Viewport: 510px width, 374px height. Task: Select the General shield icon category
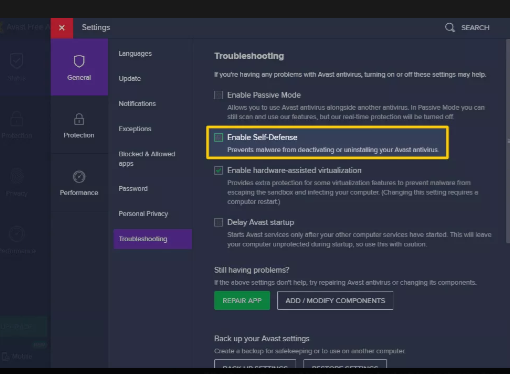click(79, 67)
